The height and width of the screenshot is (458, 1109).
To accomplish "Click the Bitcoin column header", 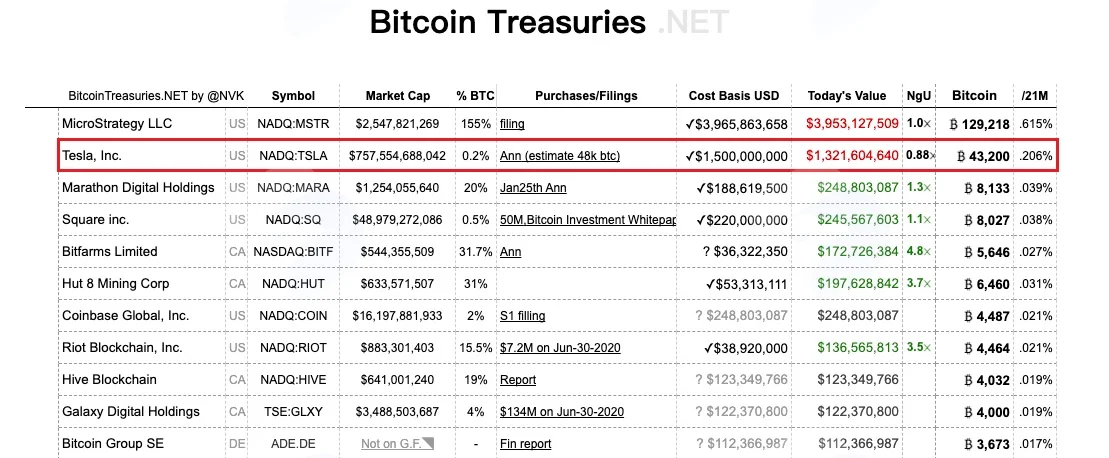I will pyautogui.click(x=974, y=95).
